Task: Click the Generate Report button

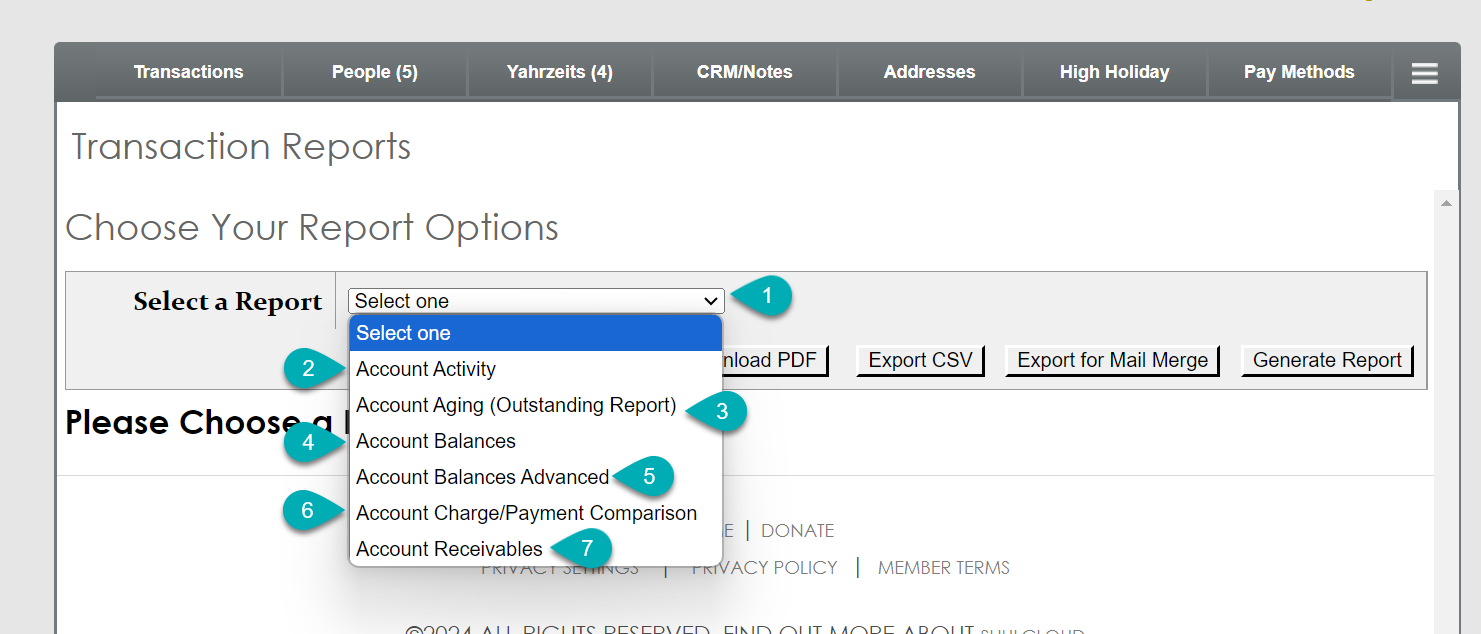Action: click(1327, 360)
